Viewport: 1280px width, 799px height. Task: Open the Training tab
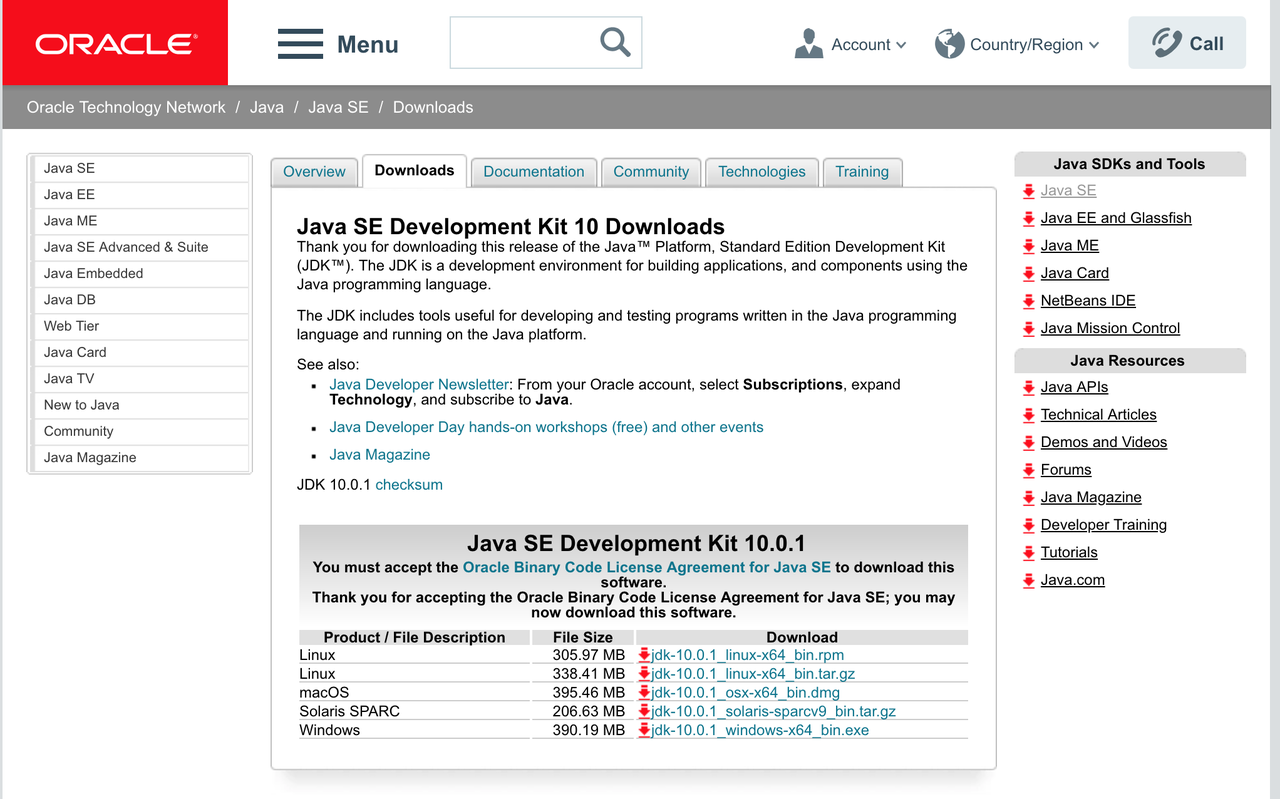(x=862, y=172)
